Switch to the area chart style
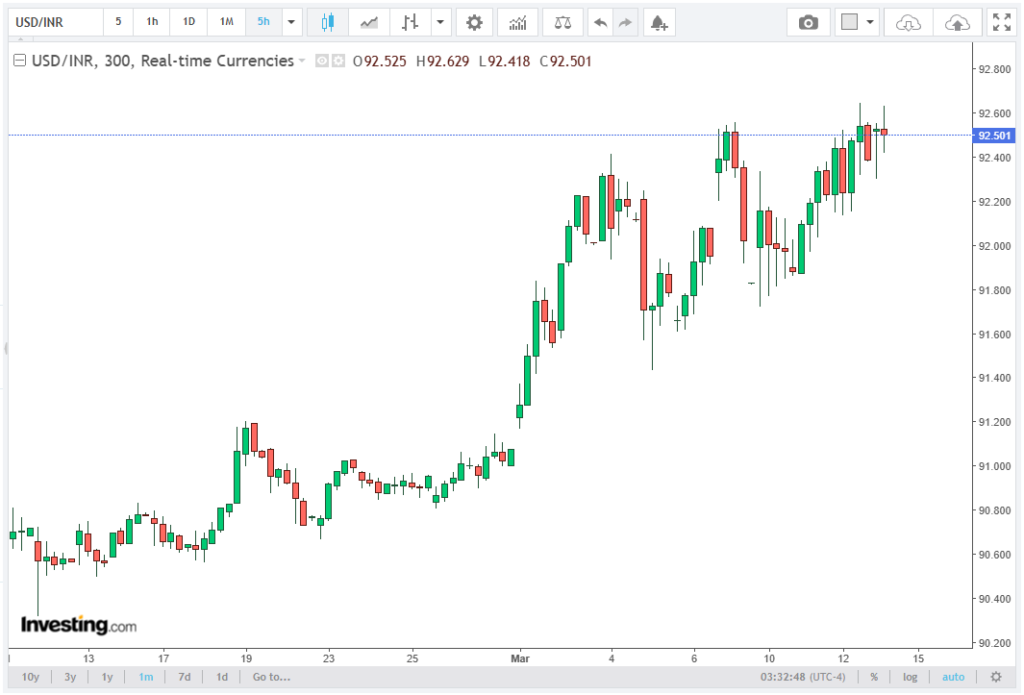Viewport: 1024px width, 695px height. point(369,22)
